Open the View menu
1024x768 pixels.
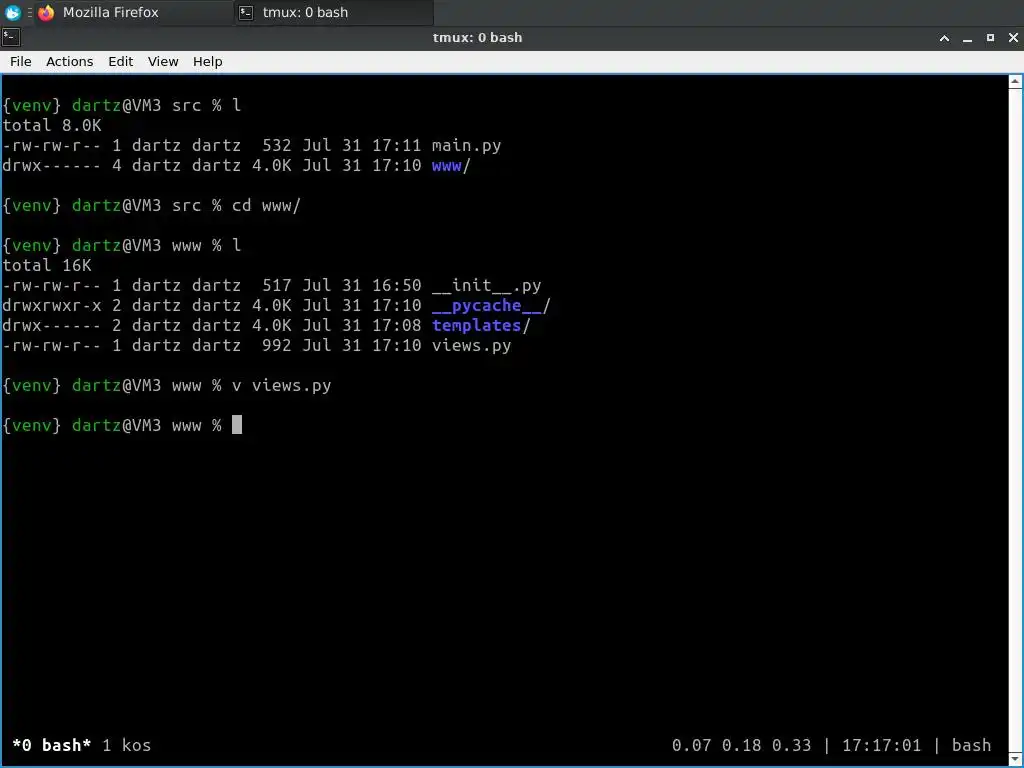point(163,61)
